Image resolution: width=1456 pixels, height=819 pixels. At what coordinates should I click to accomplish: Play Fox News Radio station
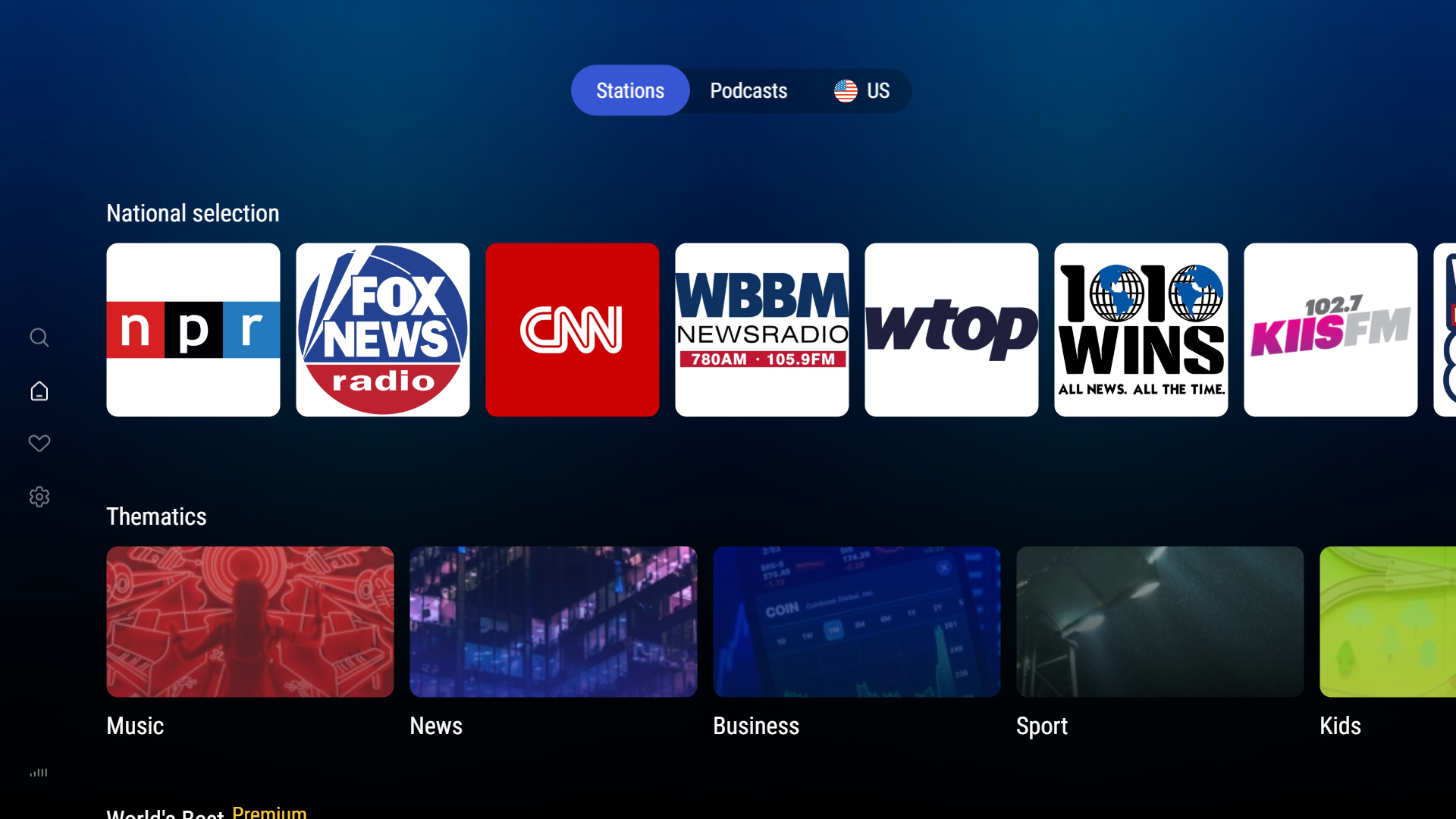[x=383, y=330]
